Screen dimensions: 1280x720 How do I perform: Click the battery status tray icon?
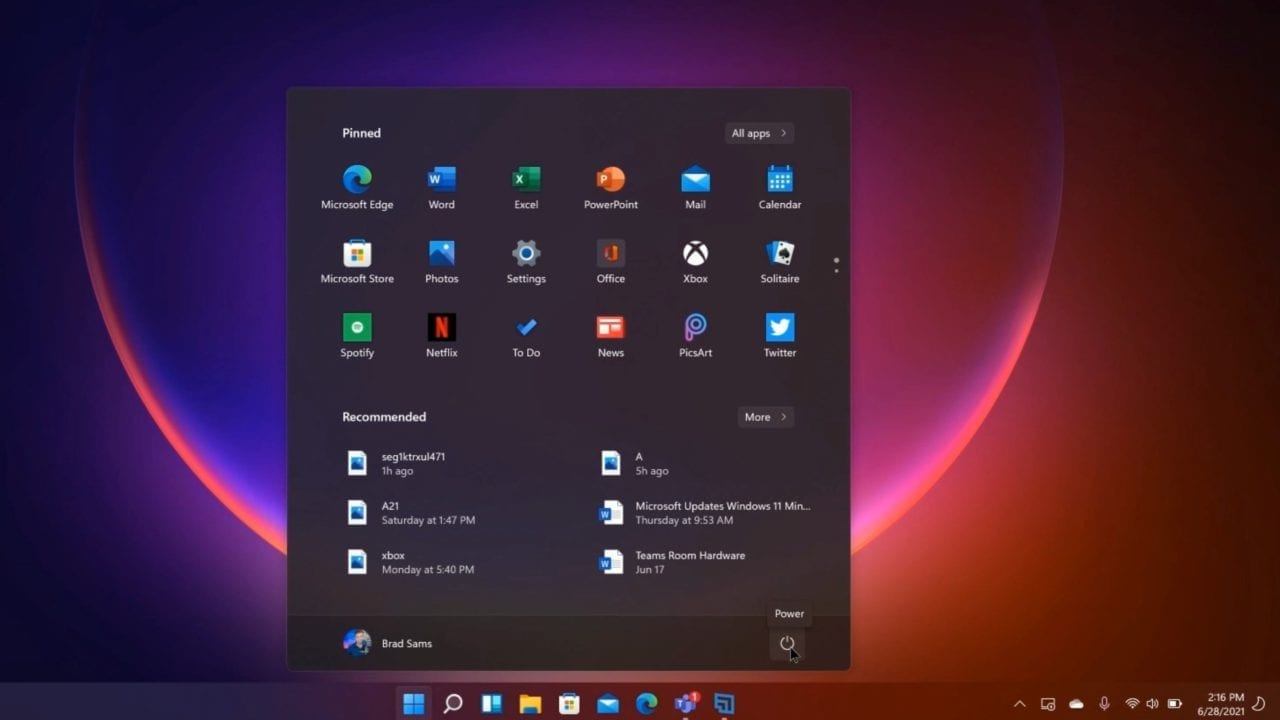point(1175,704)
